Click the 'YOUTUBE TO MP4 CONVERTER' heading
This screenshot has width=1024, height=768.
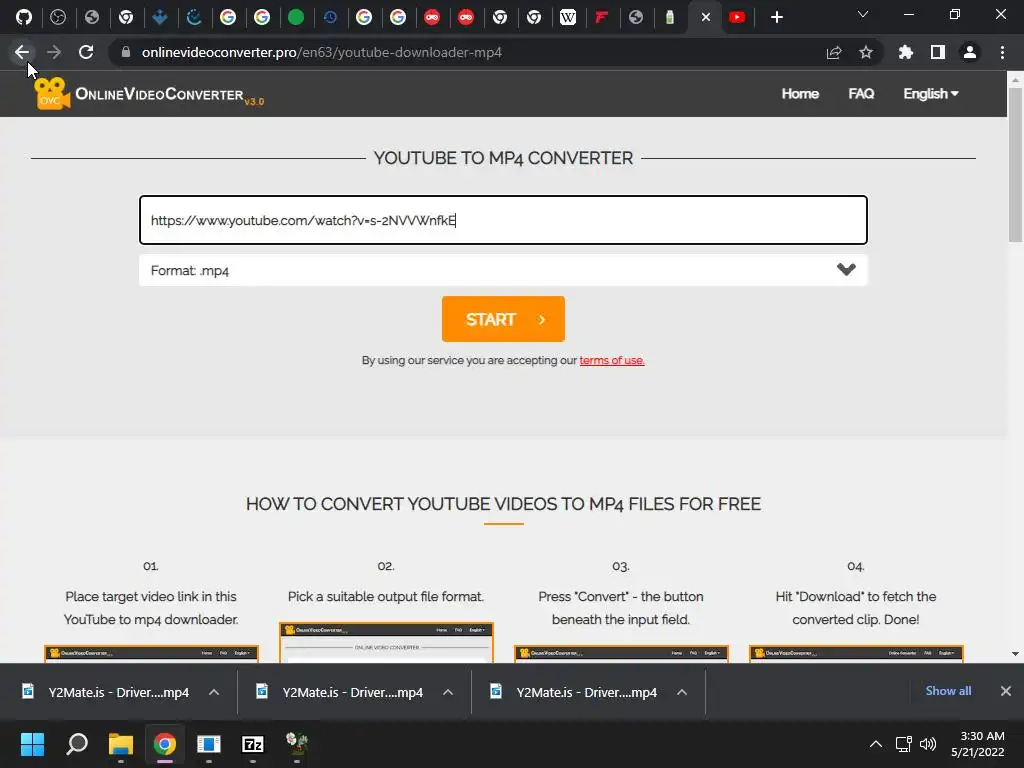pyautogui.click(x=503, y=158)
